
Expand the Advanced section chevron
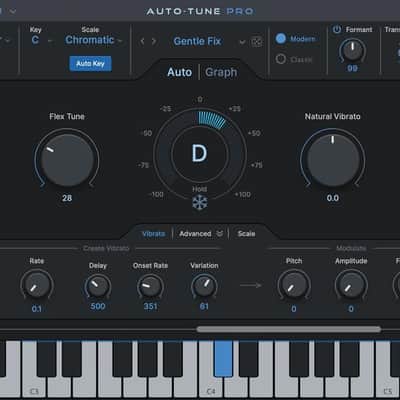tap(220, 233)
